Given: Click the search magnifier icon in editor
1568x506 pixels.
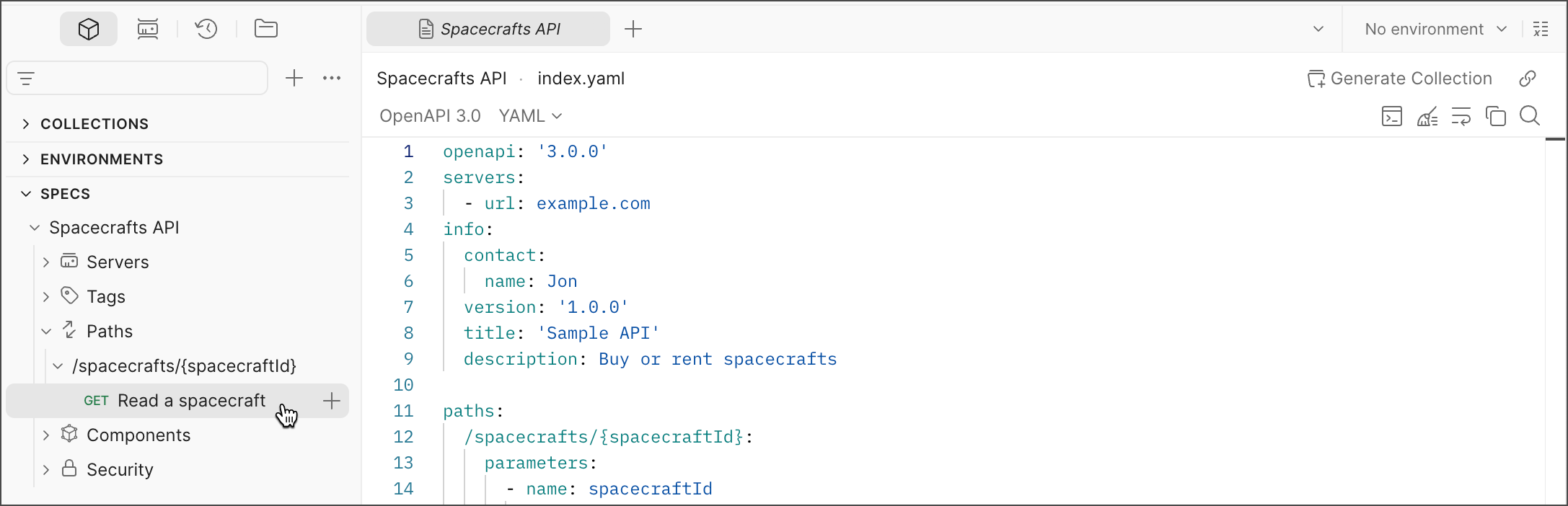Looking at the screenshot, I should (x=1530, y=116).
